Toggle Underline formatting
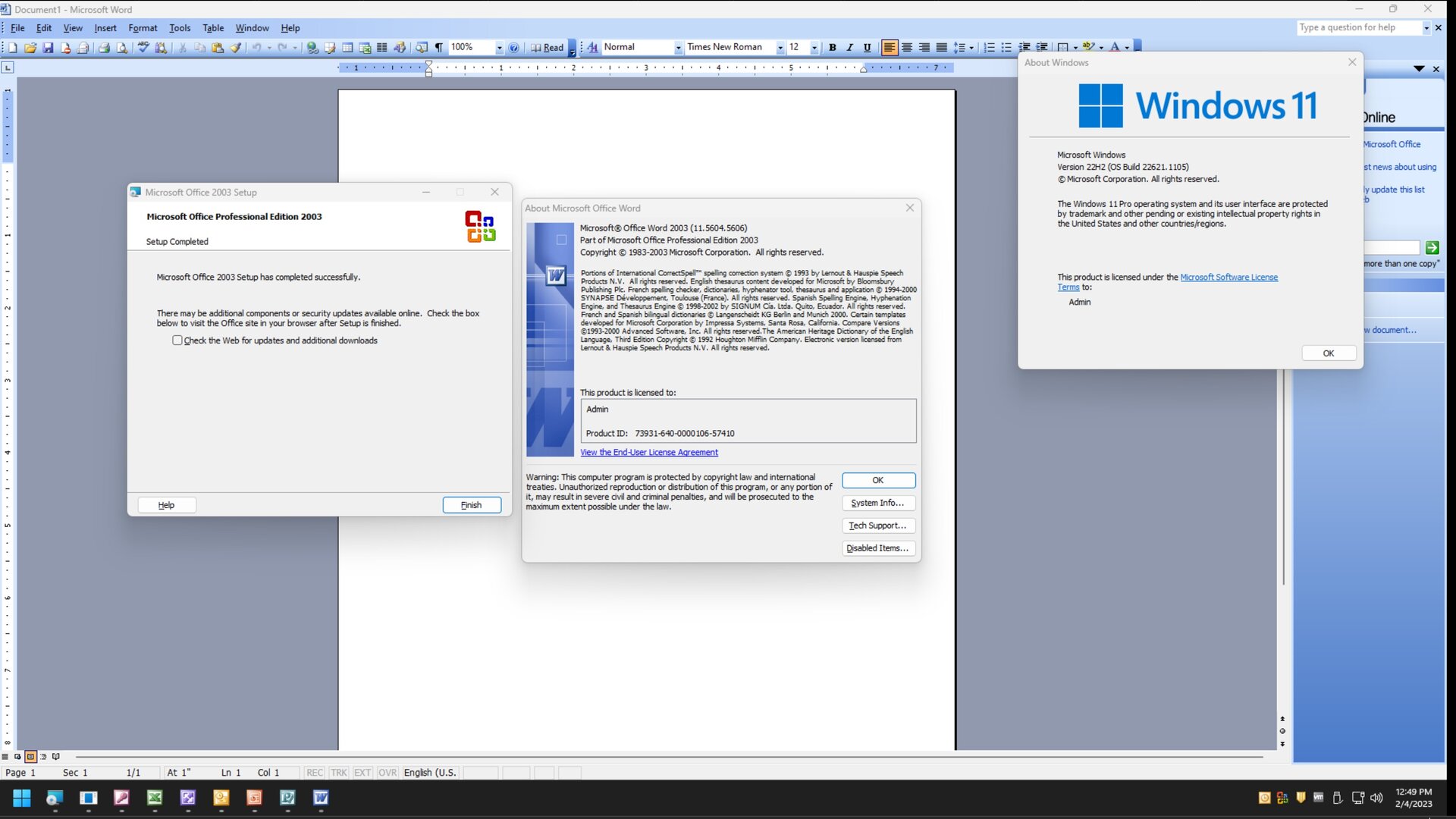Screen dimensions: 1456x819 coord(868,48)
